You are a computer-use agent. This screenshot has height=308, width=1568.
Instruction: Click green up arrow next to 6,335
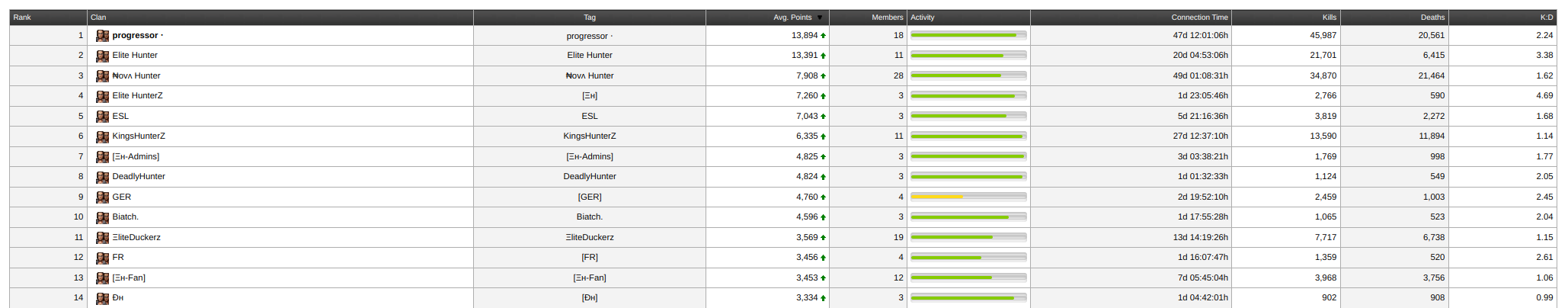[823, 136]
